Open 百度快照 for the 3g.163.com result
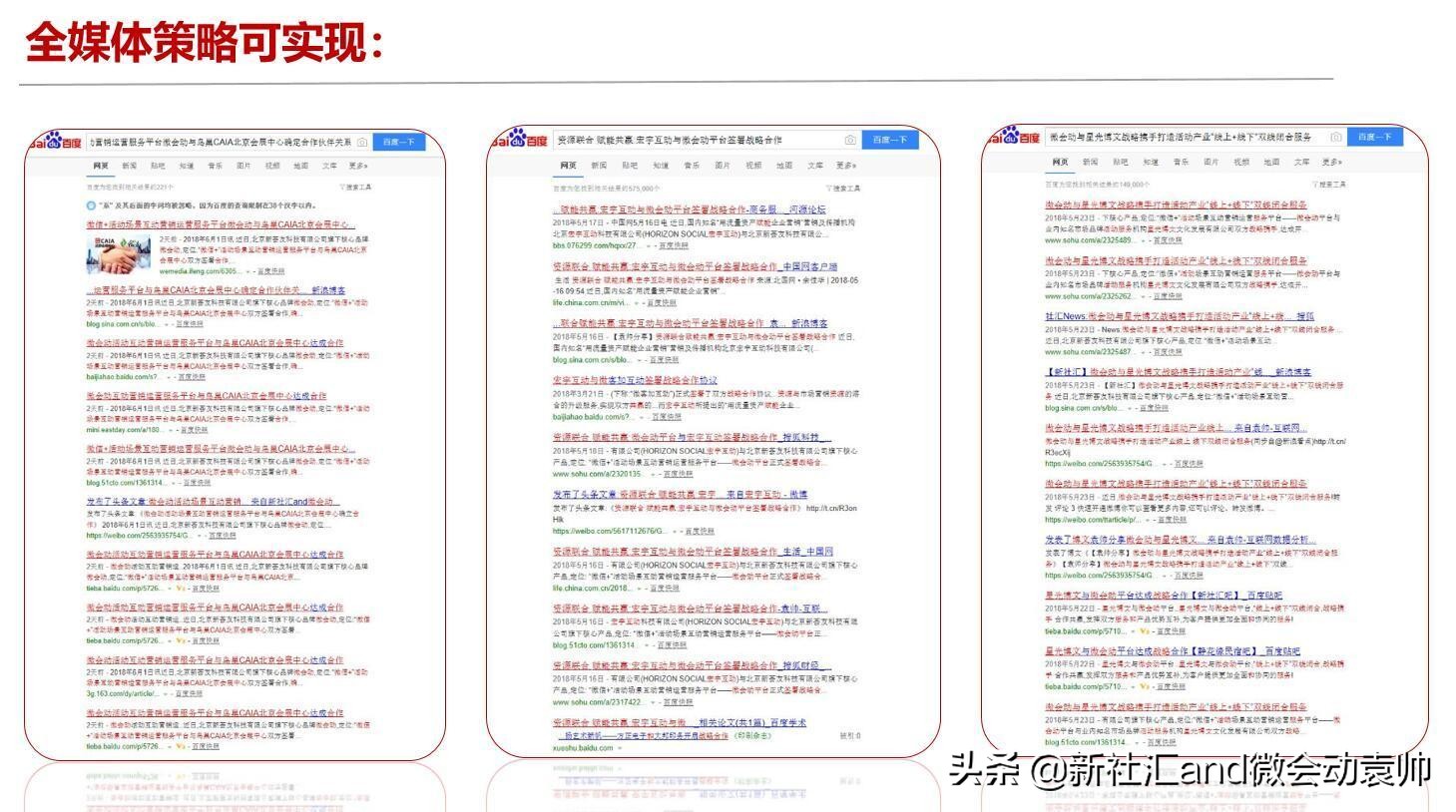 point(187,693)
